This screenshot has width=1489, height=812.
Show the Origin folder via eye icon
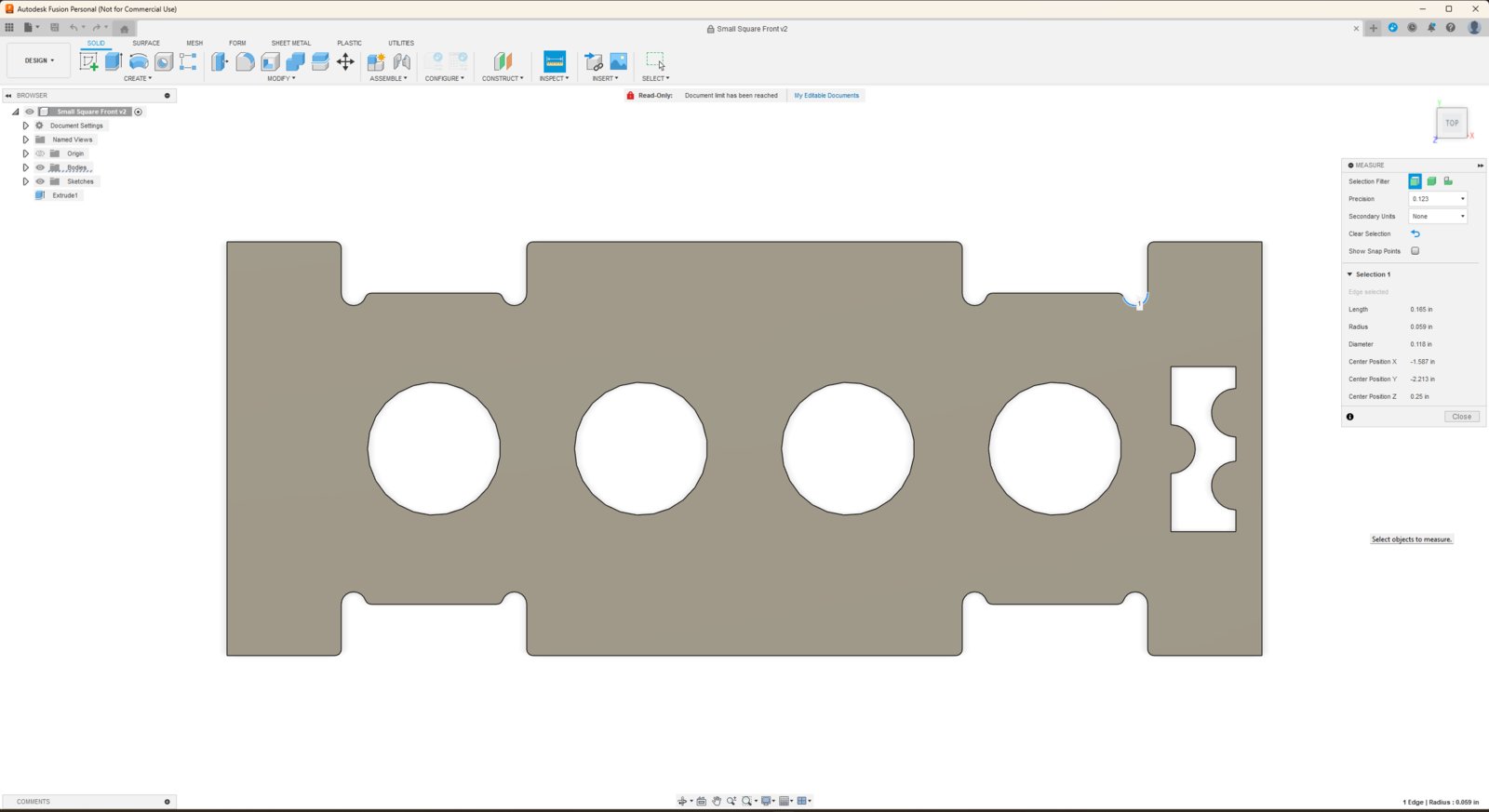point(40,153)
